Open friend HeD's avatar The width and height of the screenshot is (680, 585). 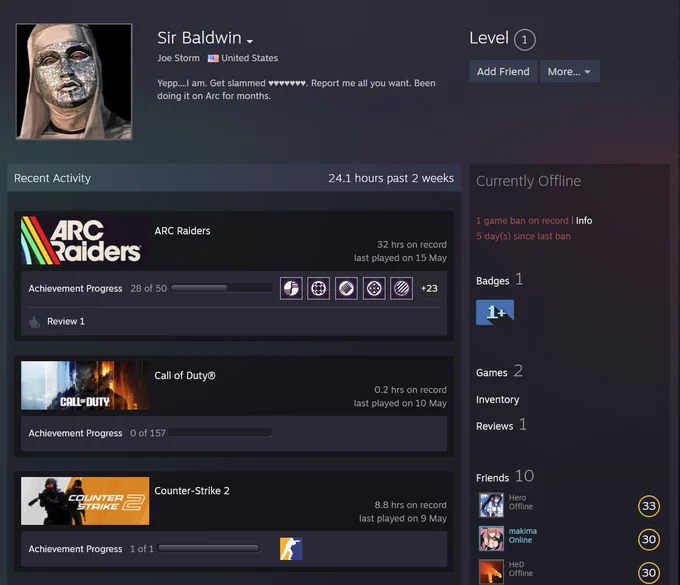pyautogui.click(x=491, y=572)
